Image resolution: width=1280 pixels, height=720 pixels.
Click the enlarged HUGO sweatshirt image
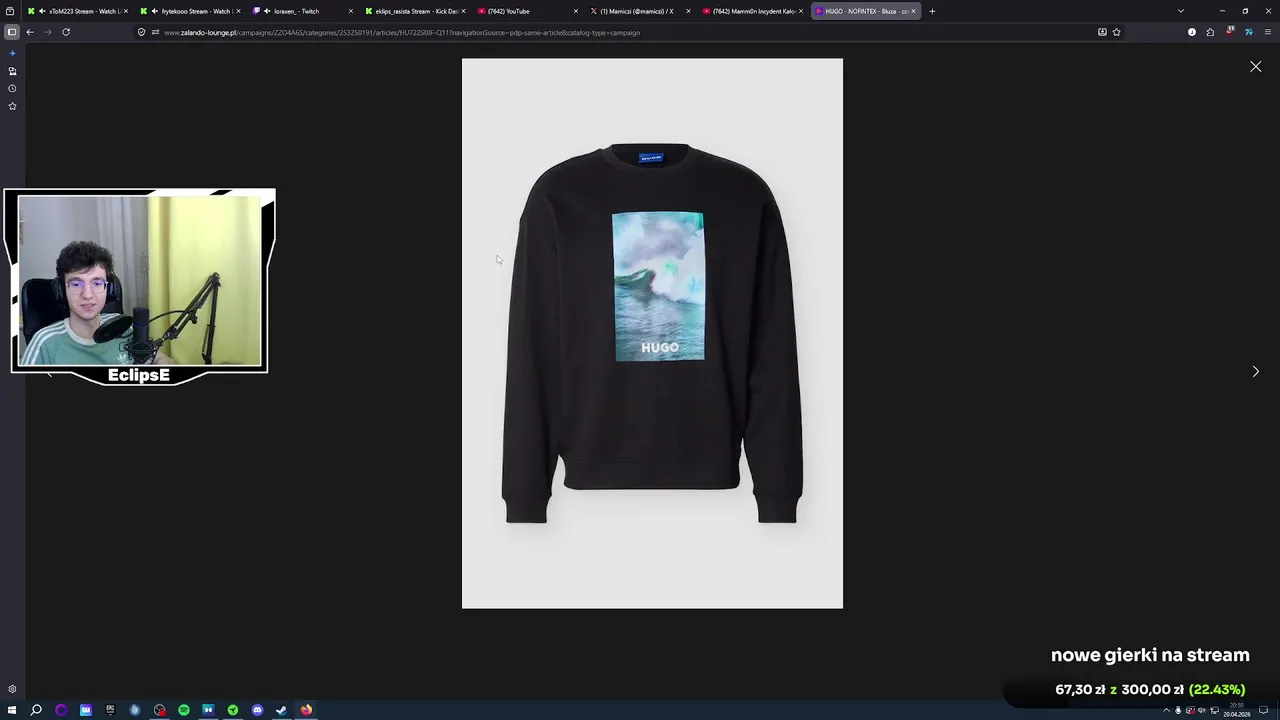pyautogui.click(x=652, y=333)
